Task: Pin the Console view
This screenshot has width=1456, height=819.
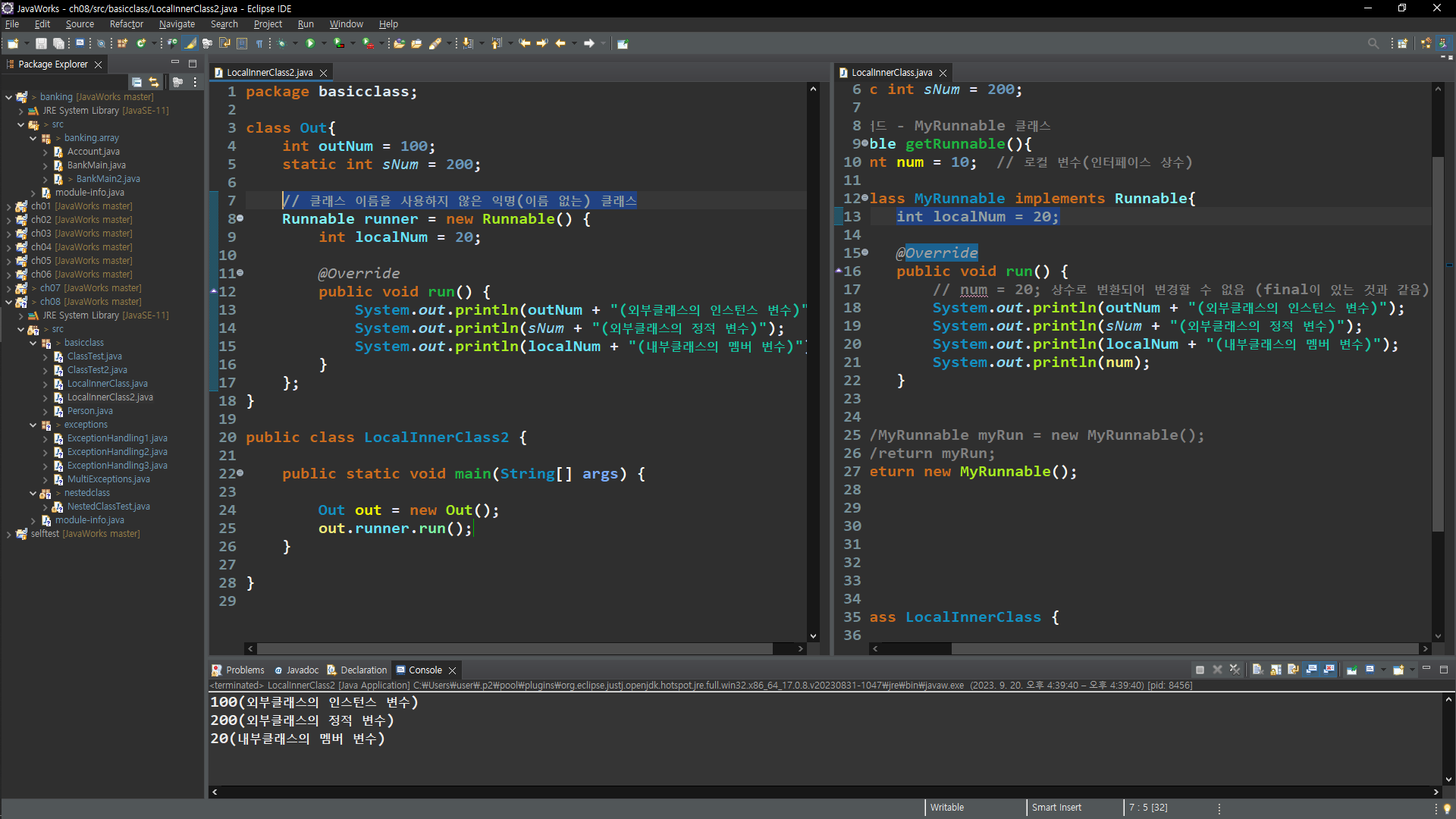Action: pyautogui.click(x=1351, y=670)
